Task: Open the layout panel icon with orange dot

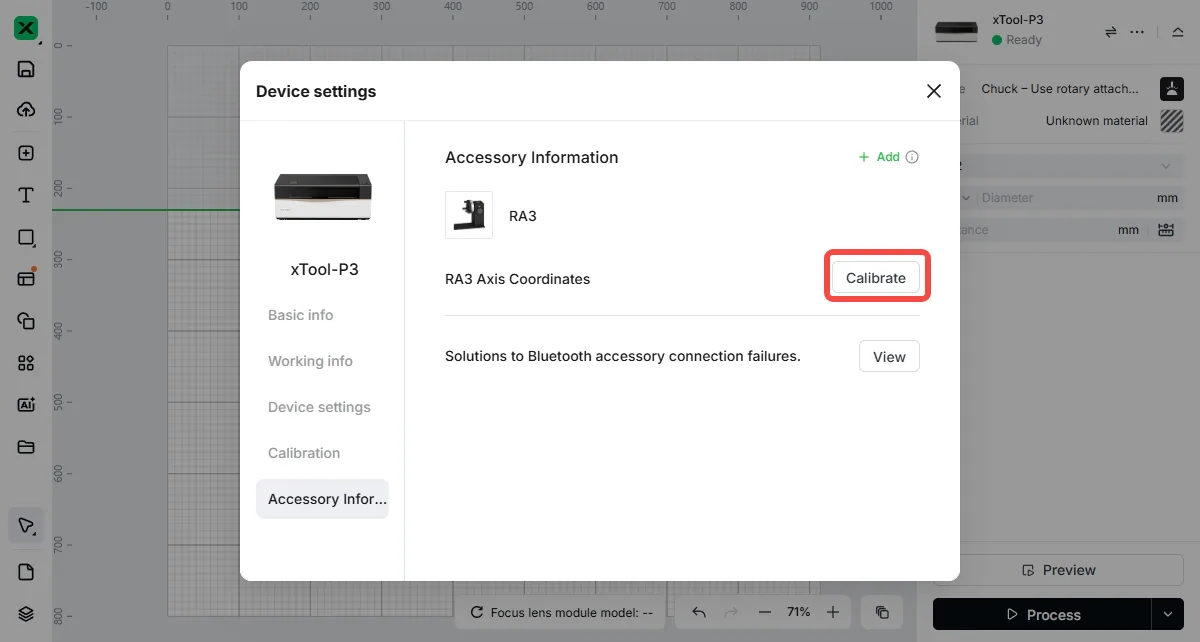Action: coord(26,278)
